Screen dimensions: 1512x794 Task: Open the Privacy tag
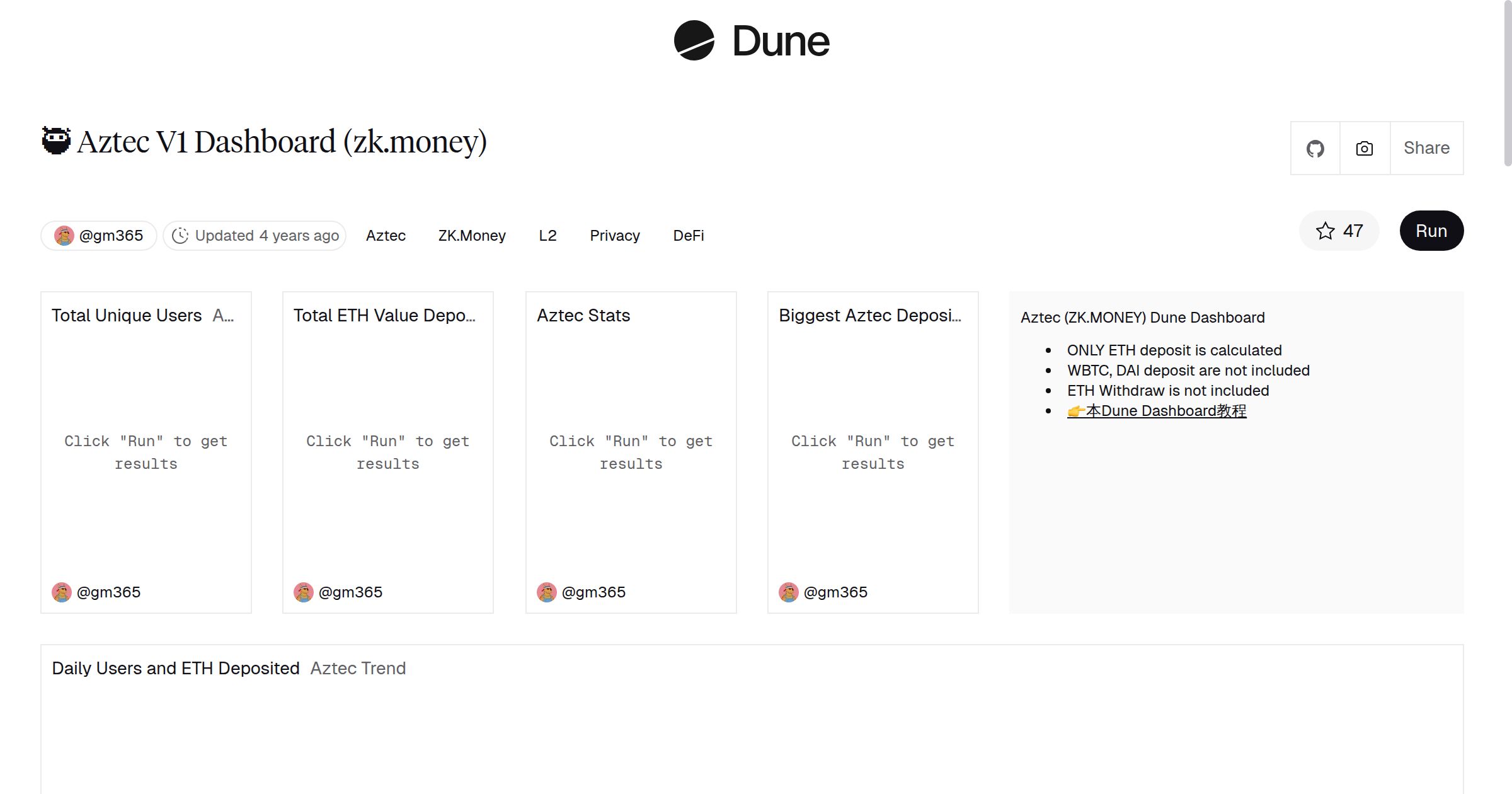(615, 235)
